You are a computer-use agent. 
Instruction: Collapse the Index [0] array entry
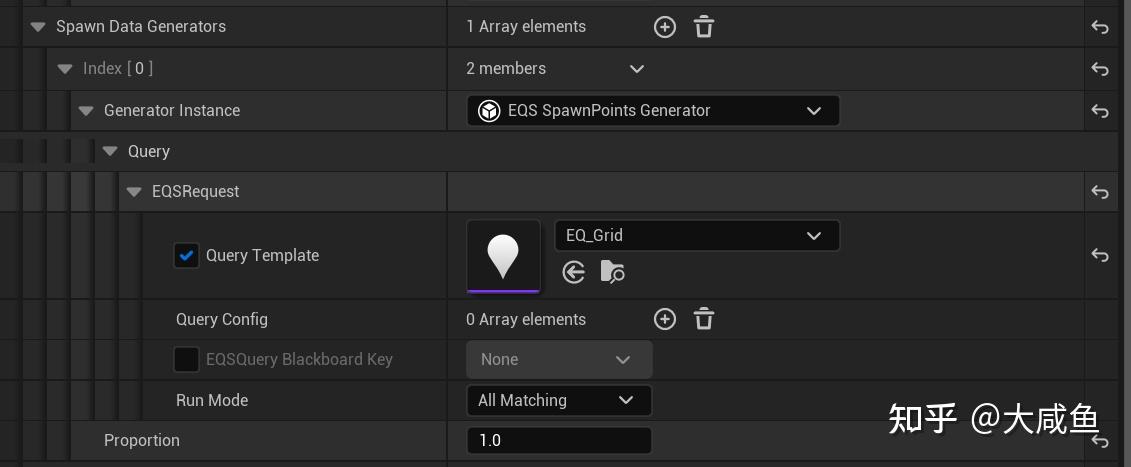pyautogui.click(x=66, y=69)
